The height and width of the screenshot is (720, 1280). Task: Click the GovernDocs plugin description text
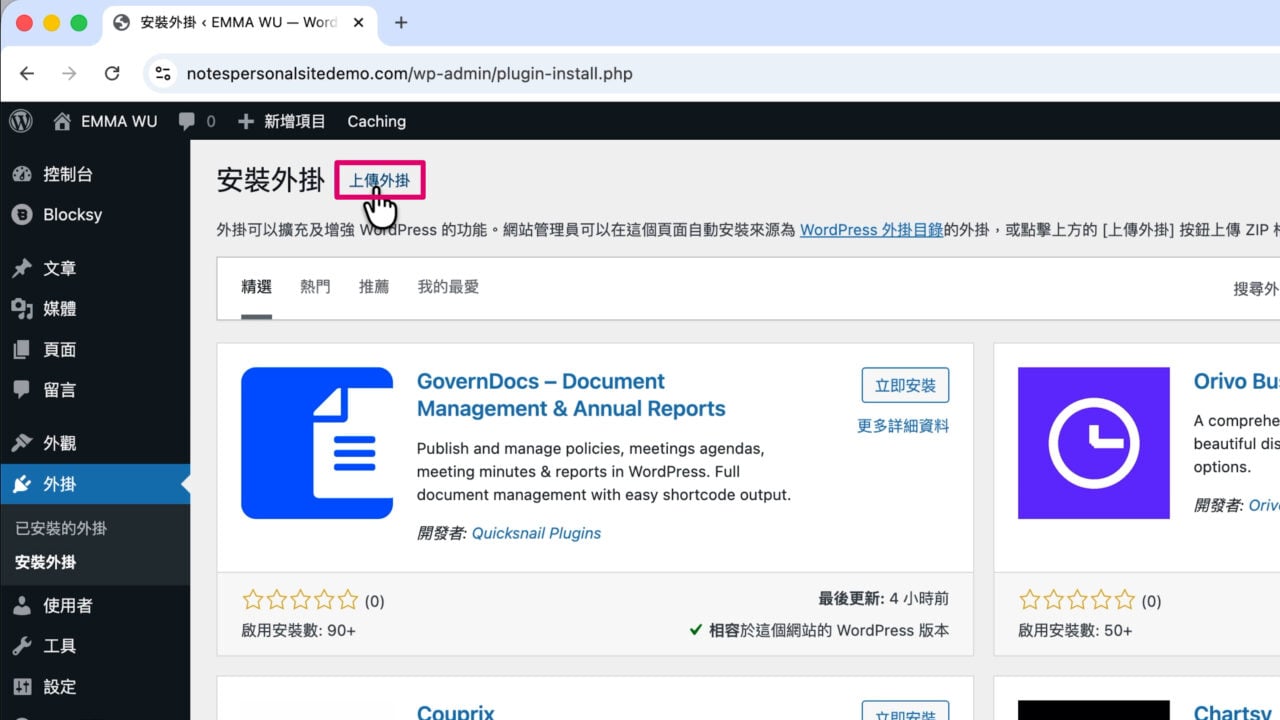pos(604,472)
